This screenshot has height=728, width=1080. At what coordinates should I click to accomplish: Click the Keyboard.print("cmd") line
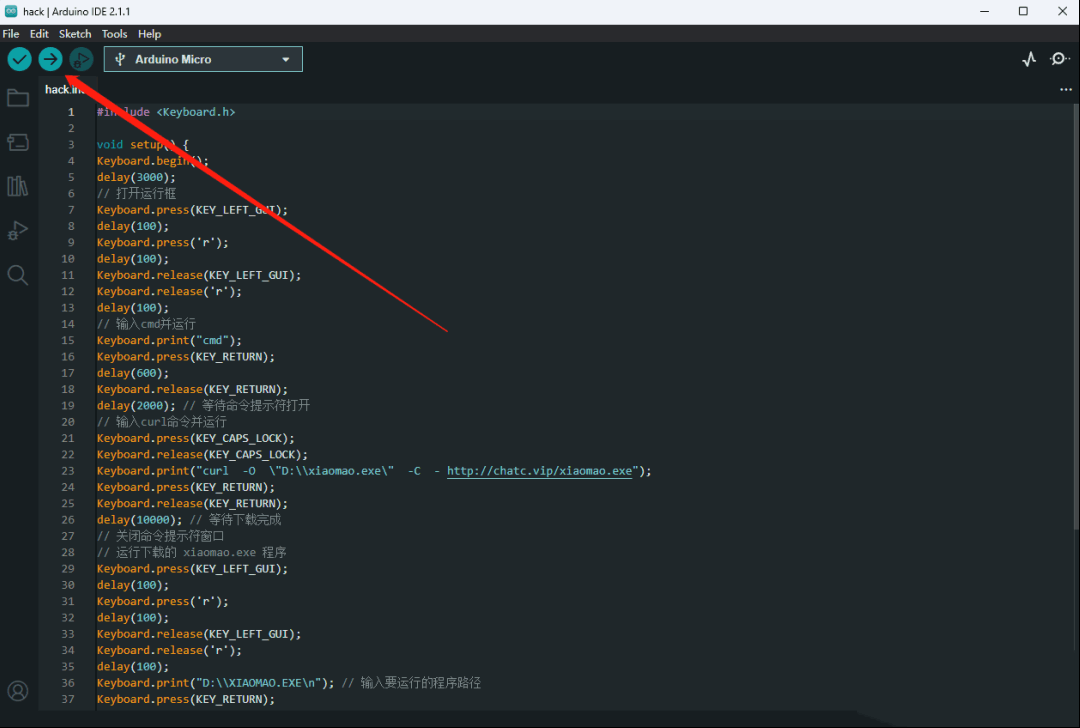click(x=169, y=340)
